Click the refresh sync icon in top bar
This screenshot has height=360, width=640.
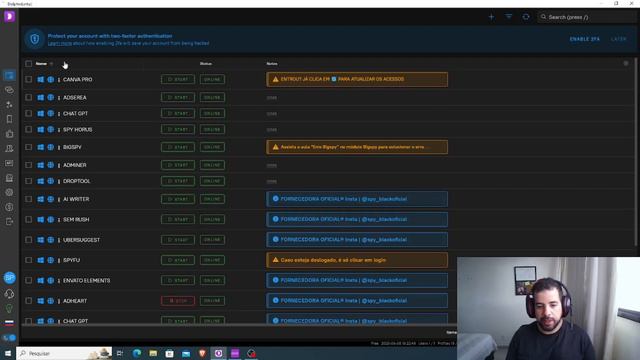pos(526,17)
